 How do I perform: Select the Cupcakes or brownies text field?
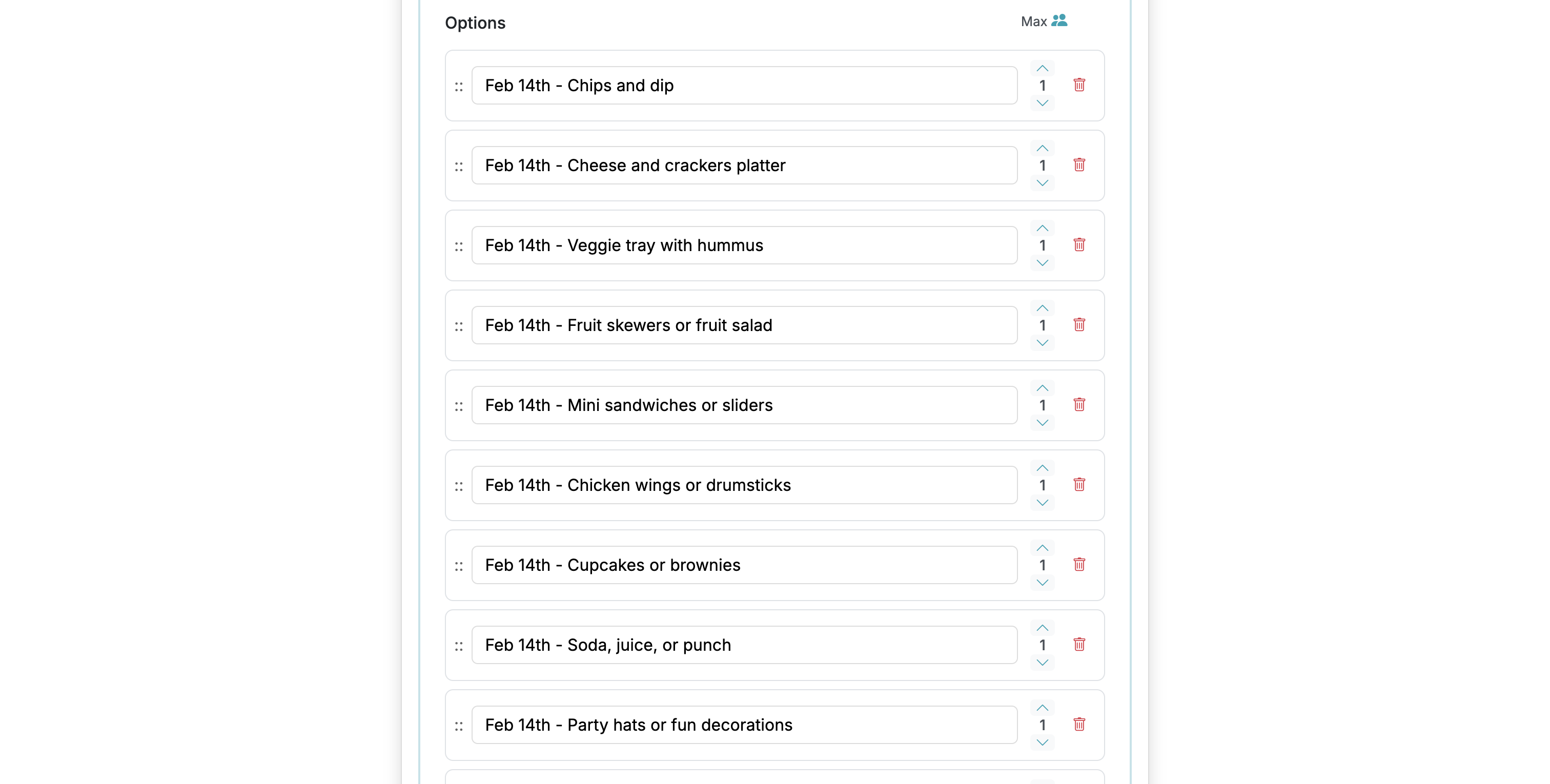(x=744, y=564)
